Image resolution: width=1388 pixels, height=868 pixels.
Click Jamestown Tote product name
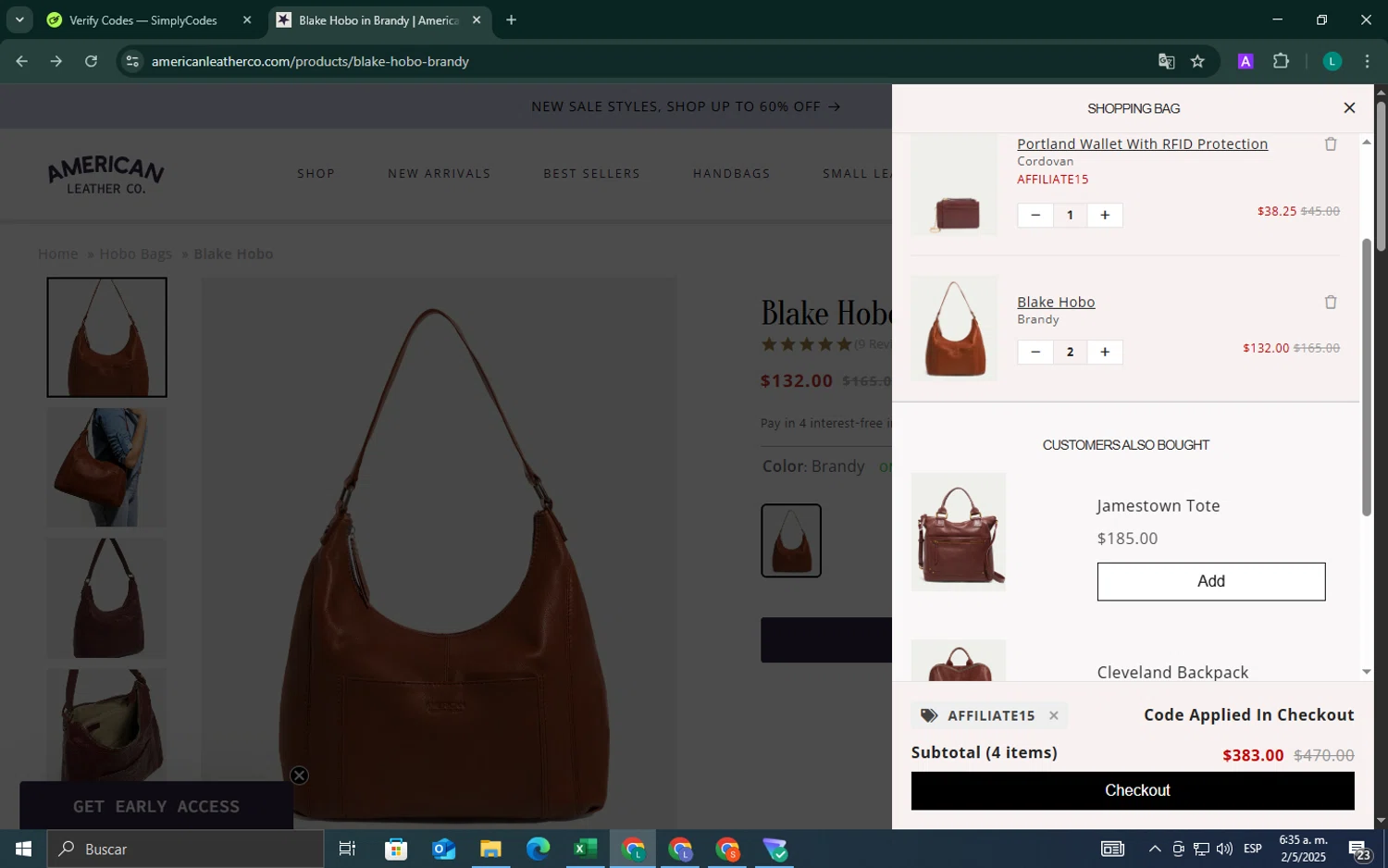[x=1159, y=506]
